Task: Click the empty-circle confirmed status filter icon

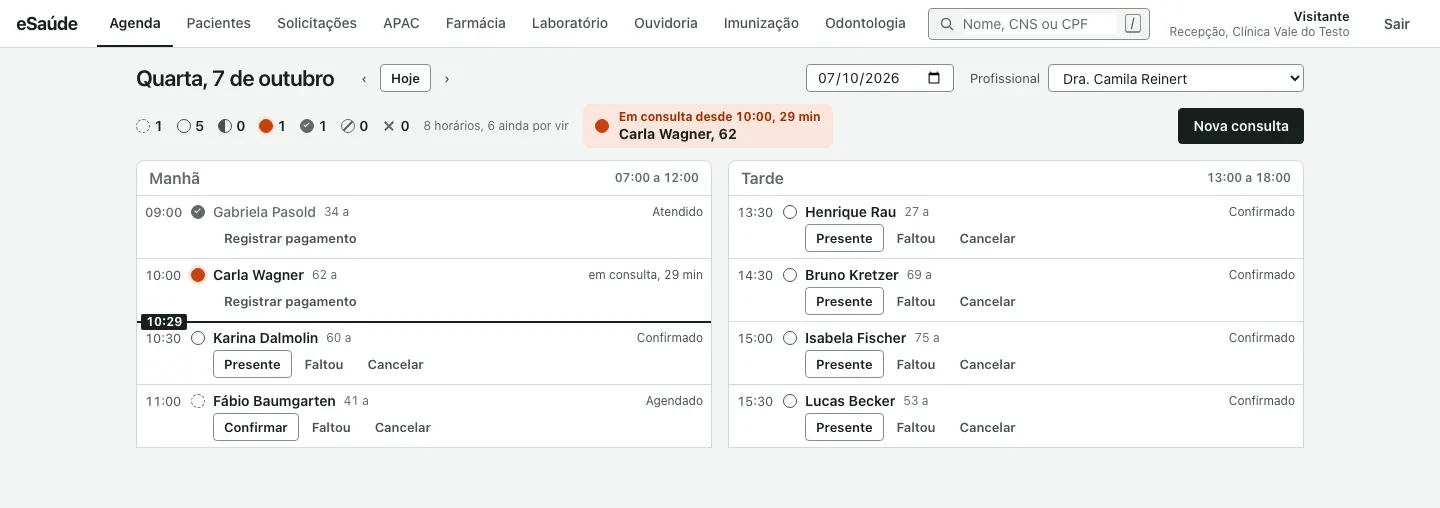Action: click(x=184, y=126)
